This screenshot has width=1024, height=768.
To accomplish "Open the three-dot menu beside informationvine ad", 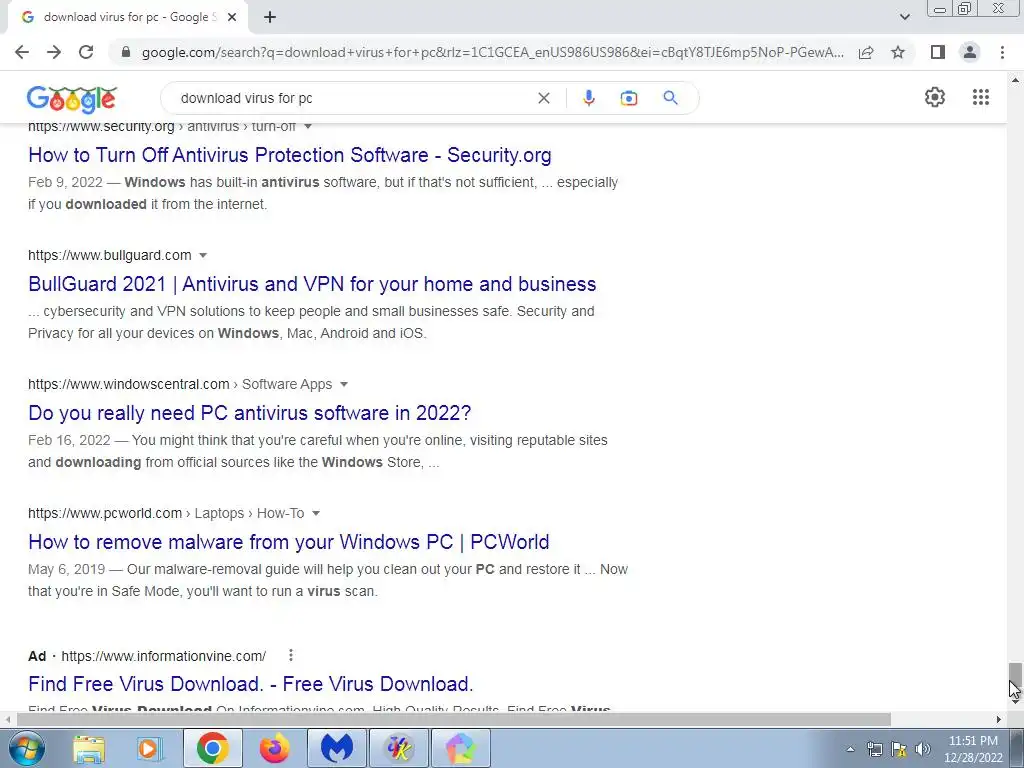I will (291, 655).
